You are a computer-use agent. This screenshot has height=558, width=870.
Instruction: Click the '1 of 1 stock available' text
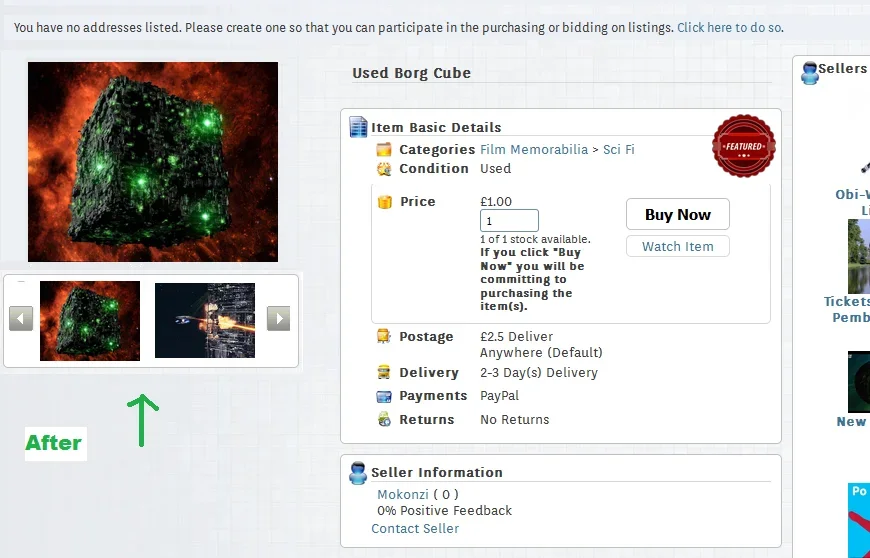535,239
